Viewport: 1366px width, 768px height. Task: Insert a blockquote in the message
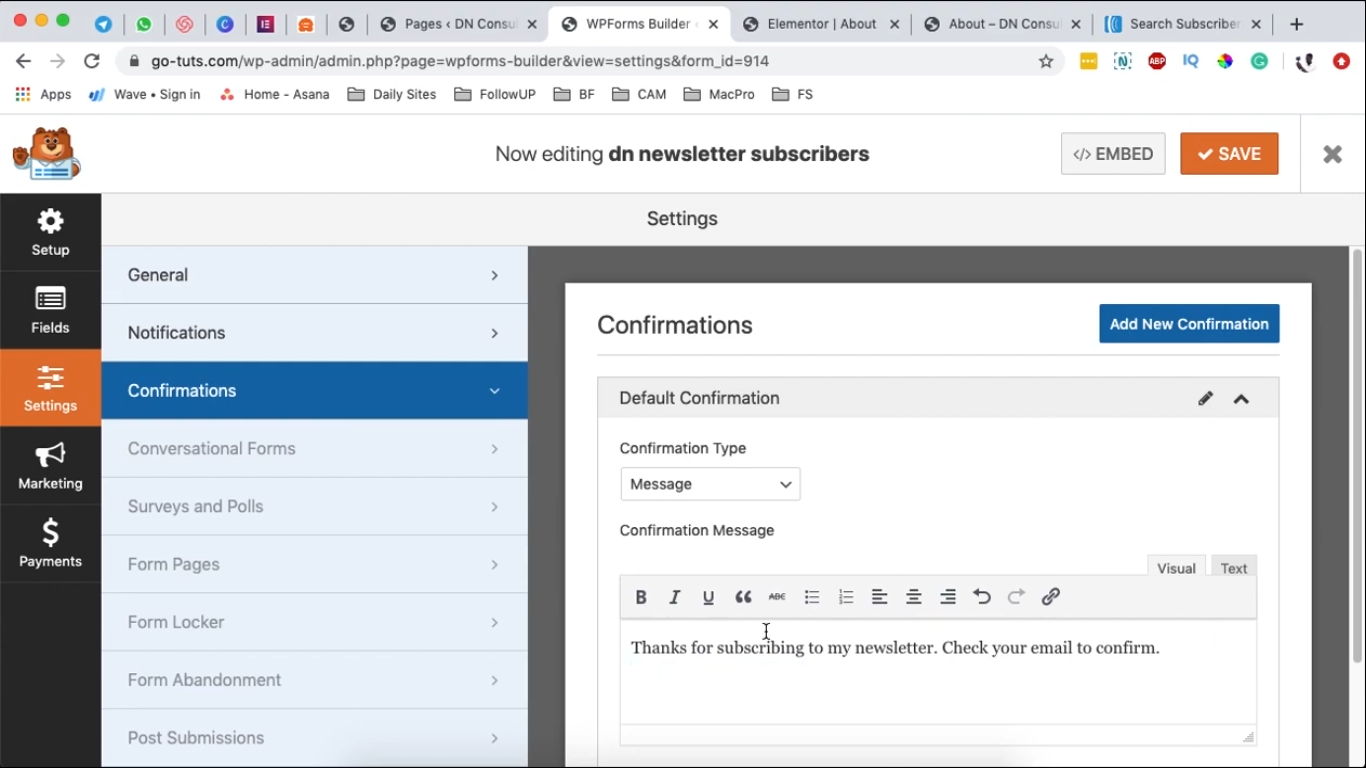coord(743,597)
